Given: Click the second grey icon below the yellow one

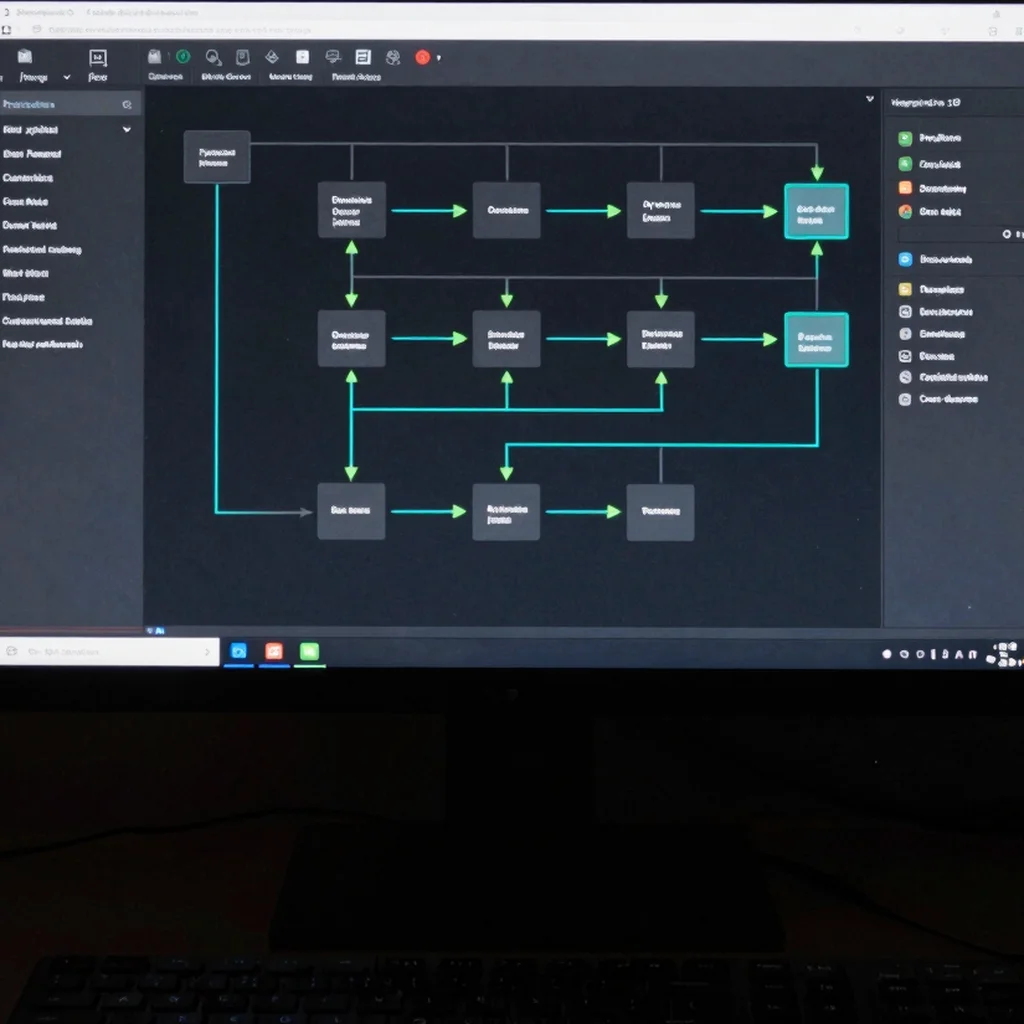Looking at the screenshot, I should click(905, 334).
